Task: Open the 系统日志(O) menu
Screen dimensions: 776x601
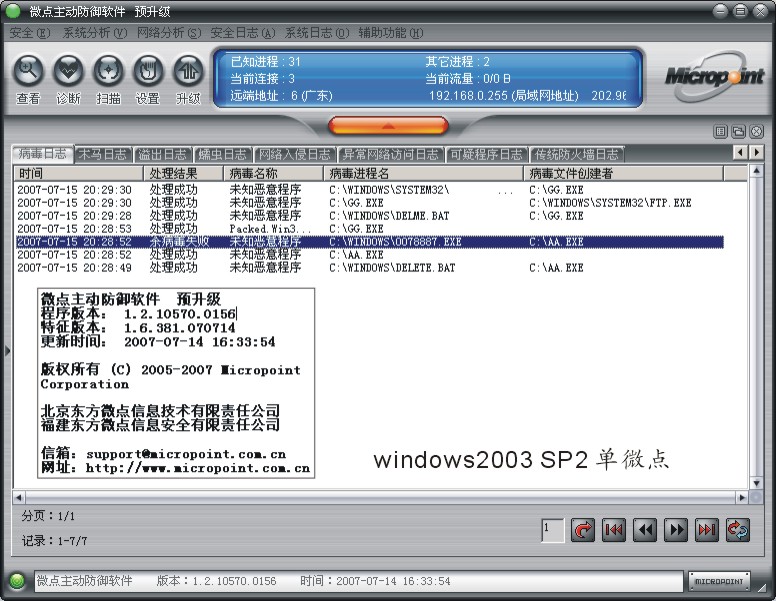Action: (x=316, y=33)
